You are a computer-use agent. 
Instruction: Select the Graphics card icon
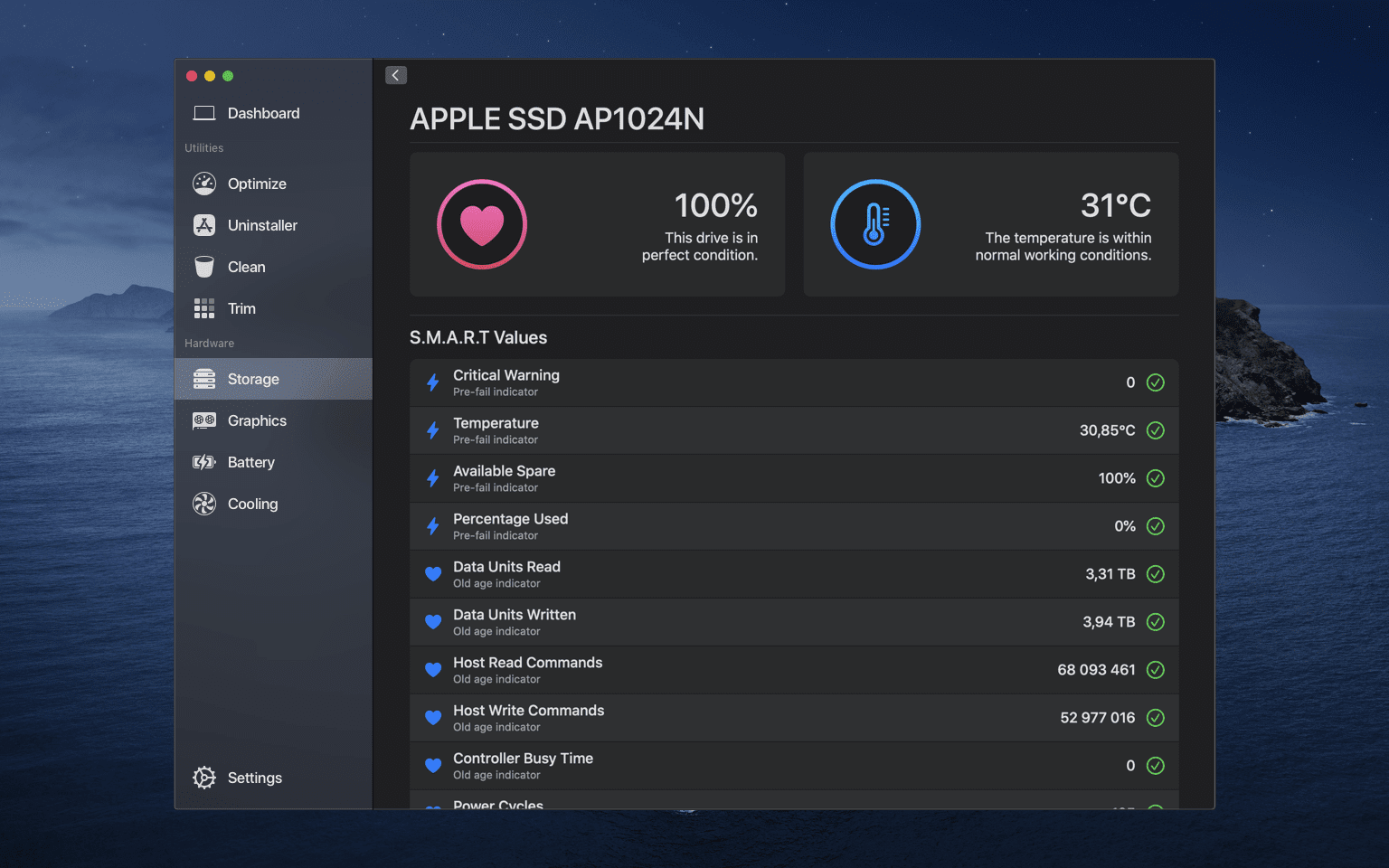pos(204,420)
